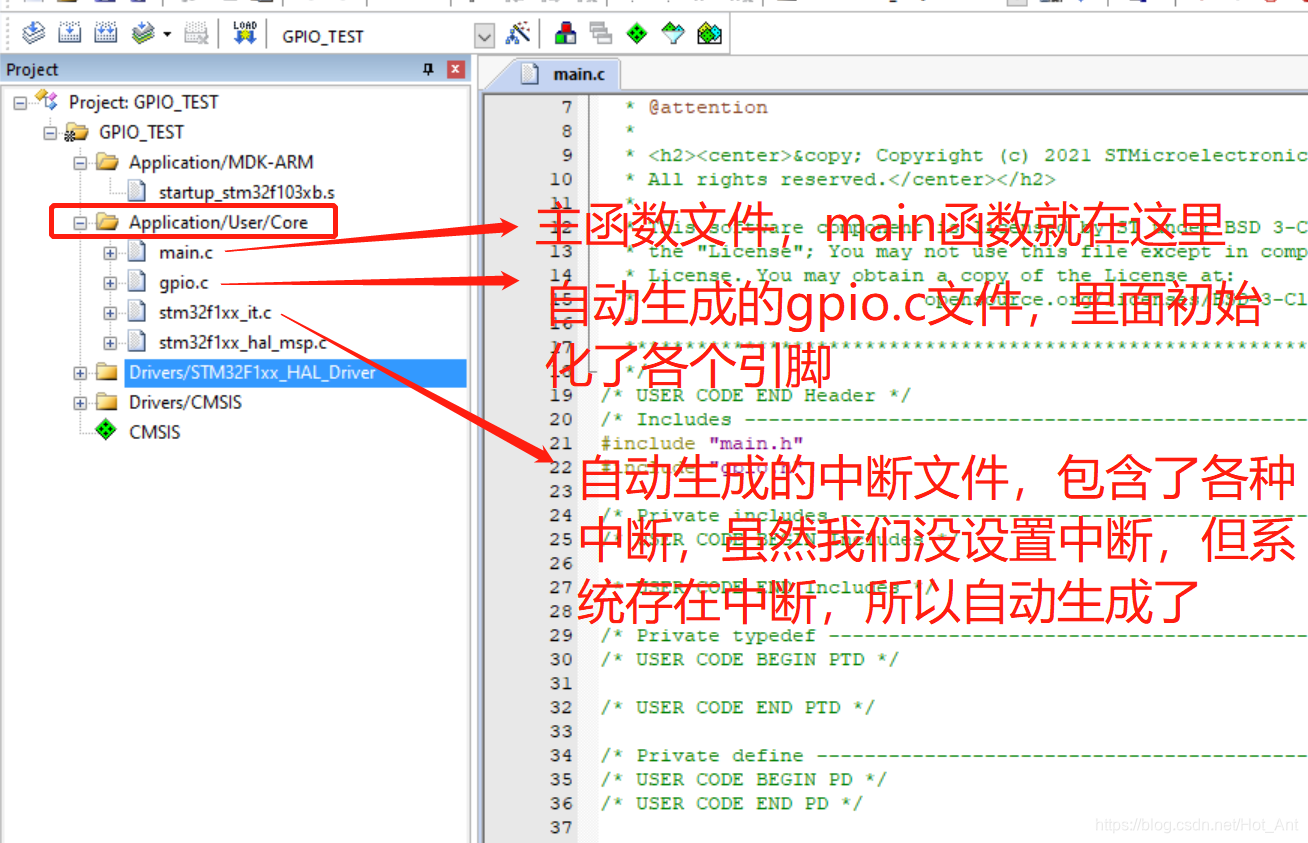
Task: Click the 'USER CODE BEGIN PTD' comment
Action: point(749,659)
